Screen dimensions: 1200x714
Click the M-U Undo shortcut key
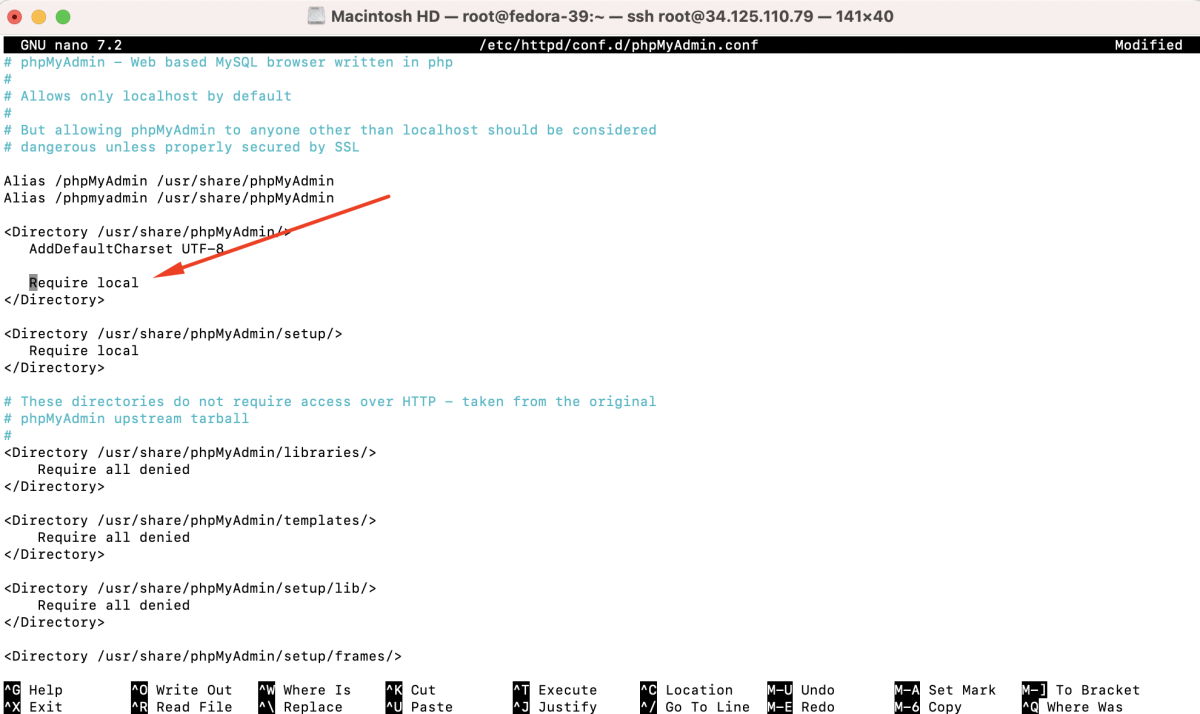[801, 690]
